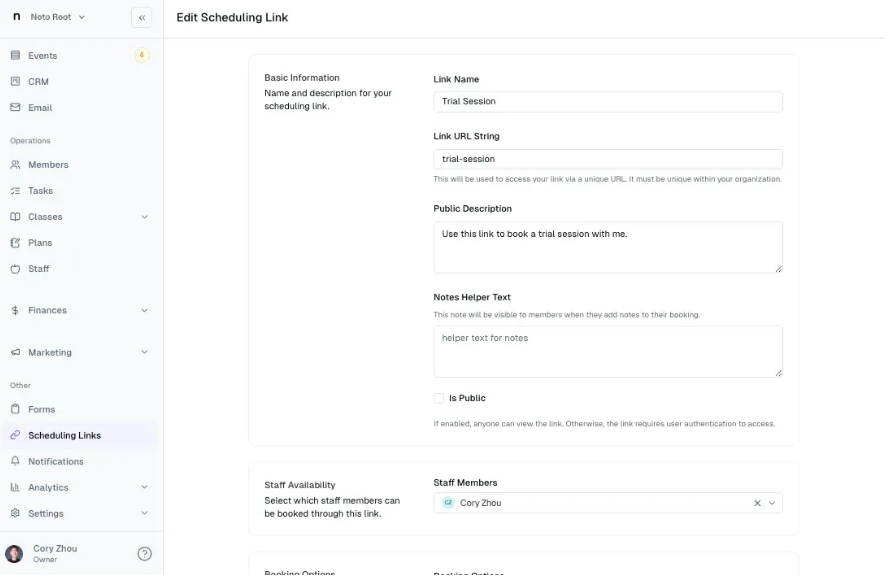The height and width of the screenshot is (577, 887).
Task: Expand the Settings submenu chevron
Action: (x=144, y=513)
